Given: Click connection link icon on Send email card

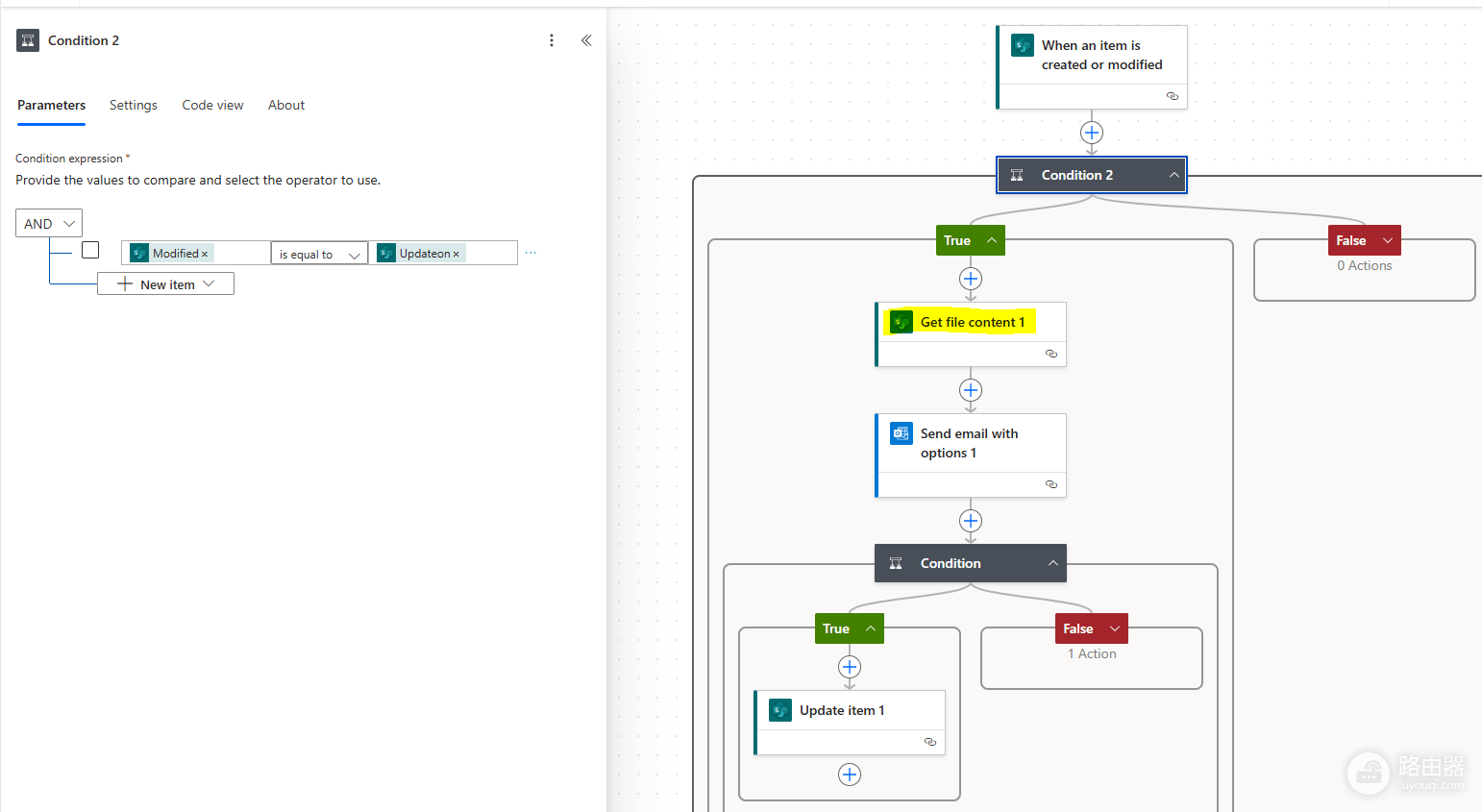Looking at the screenshot, I should point(1051,484).
